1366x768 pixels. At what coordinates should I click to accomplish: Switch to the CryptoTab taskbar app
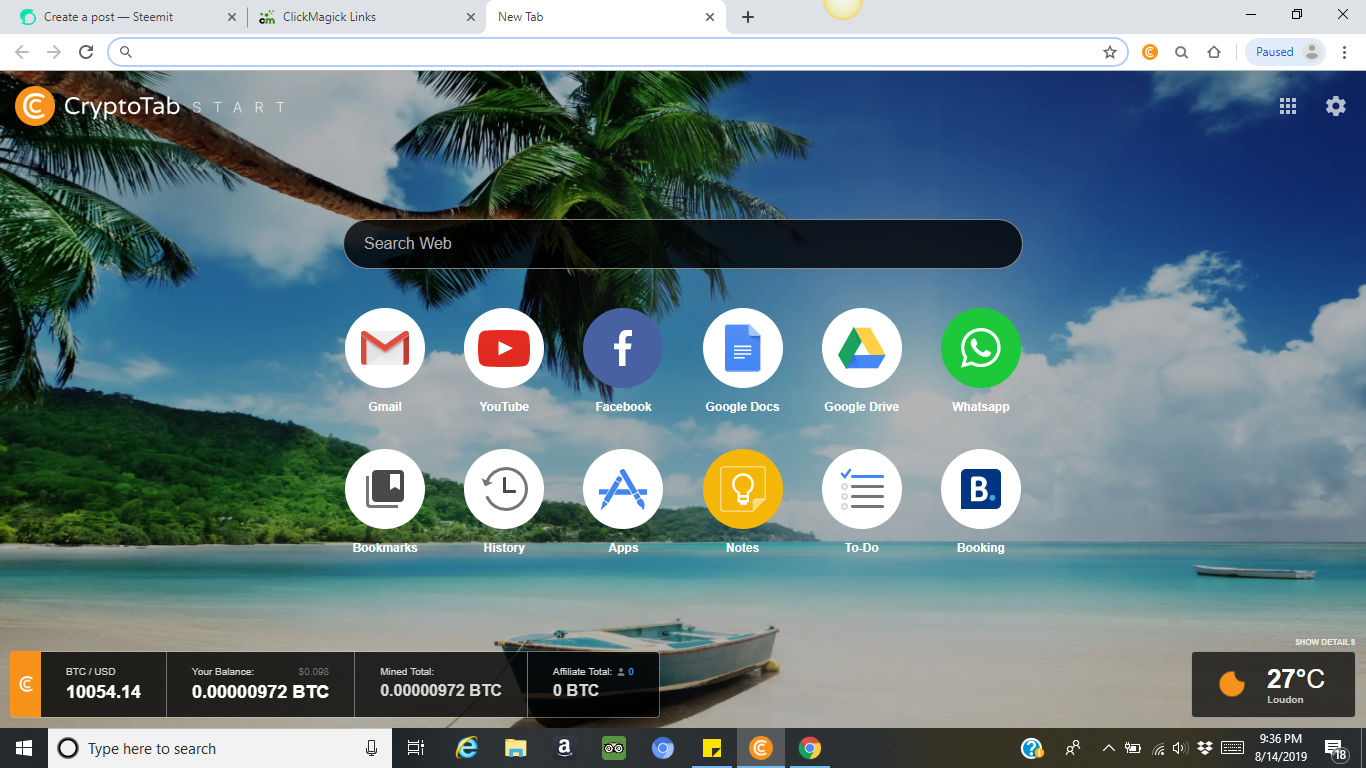pyautogui.click(x=761, y=748)
